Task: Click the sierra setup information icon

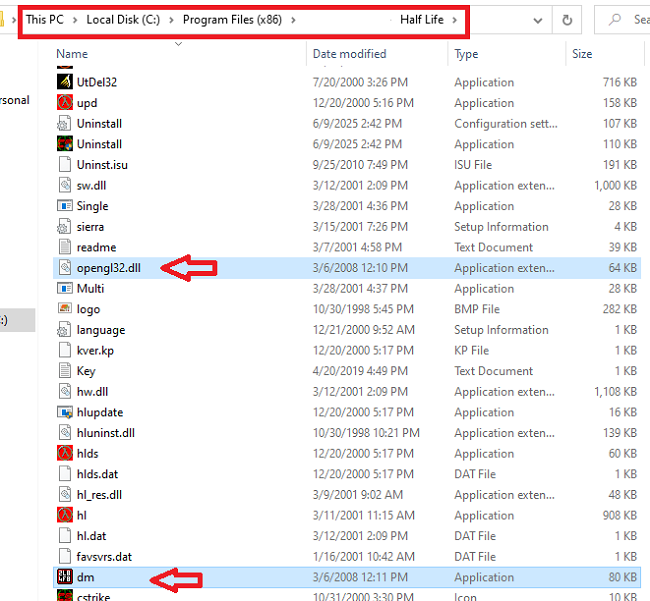Action: click(x=65, y=227)
